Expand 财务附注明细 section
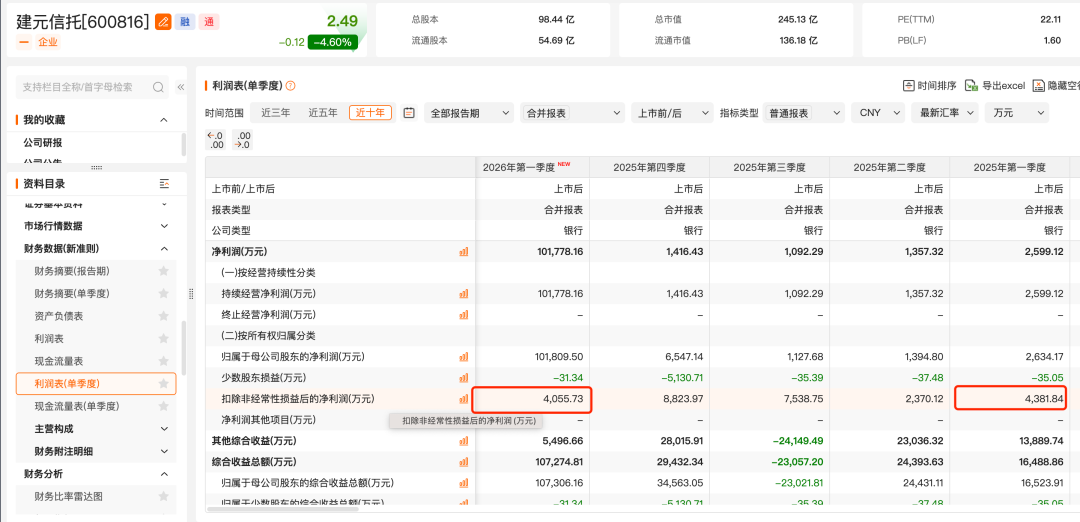1080x522 pixels. (164, 451)
